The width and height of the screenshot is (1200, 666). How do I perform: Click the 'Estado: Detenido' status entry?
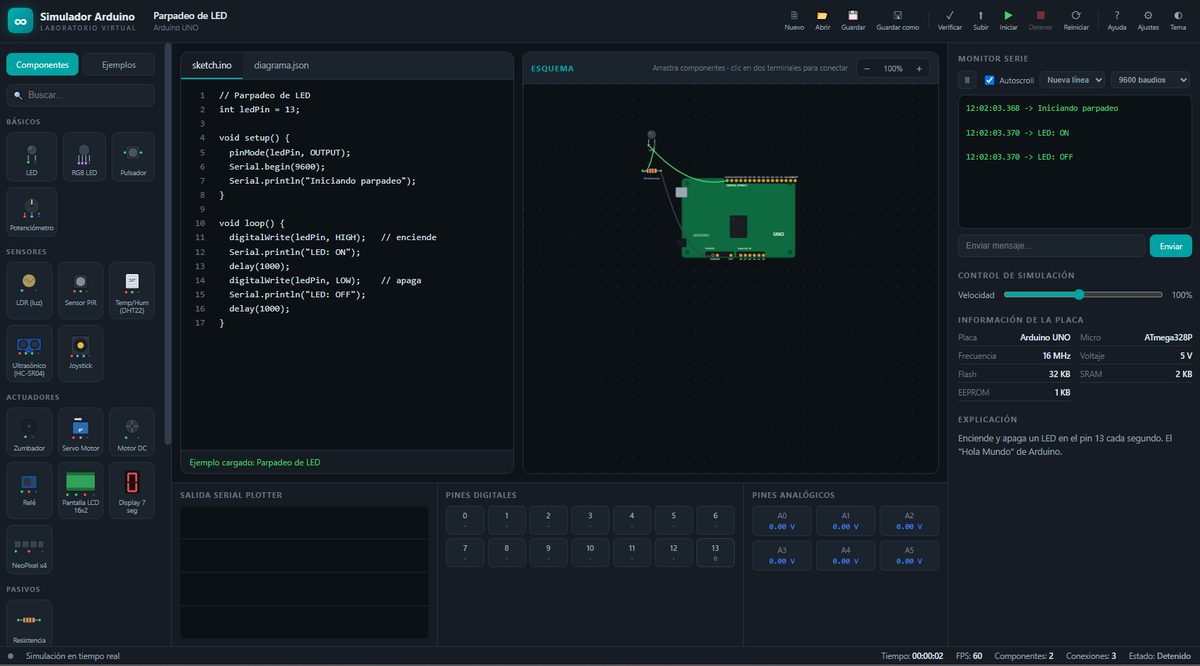pyautogui.click(x=1158, y=656)
